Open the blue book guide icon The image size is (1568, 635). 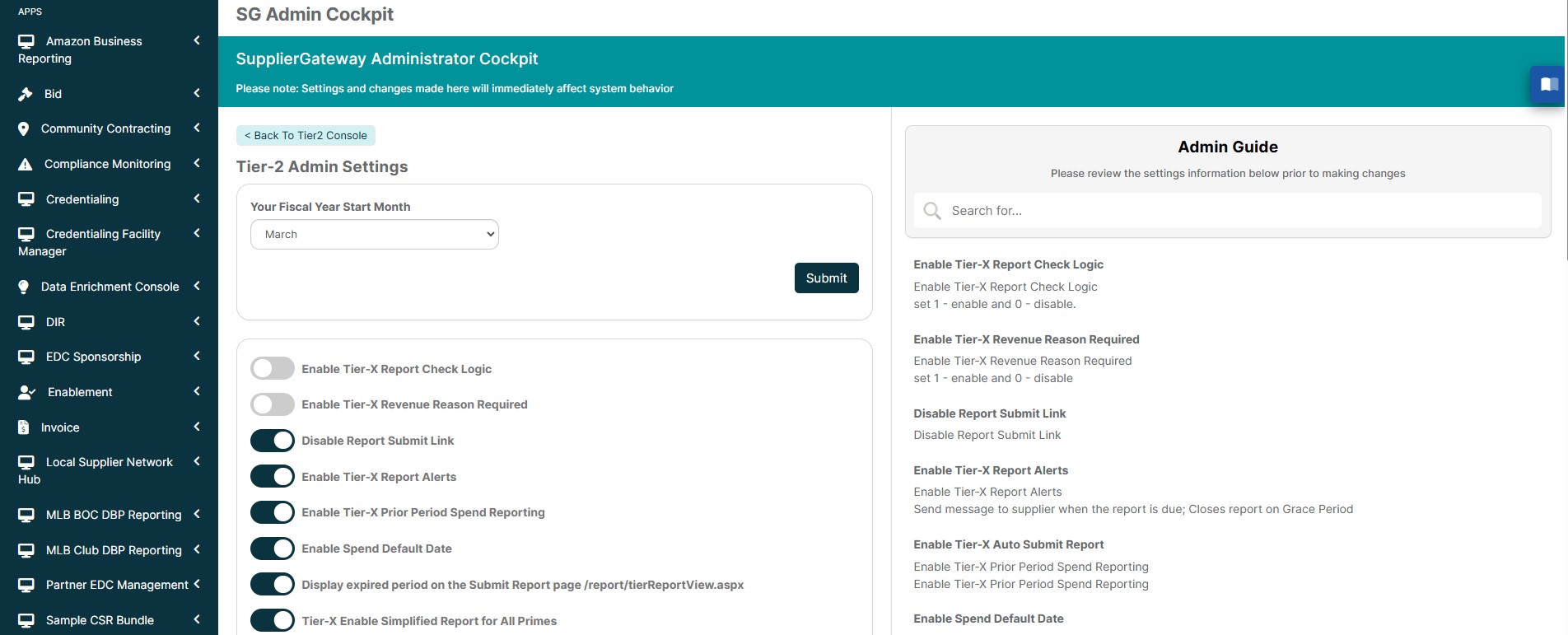(1548, 85)
